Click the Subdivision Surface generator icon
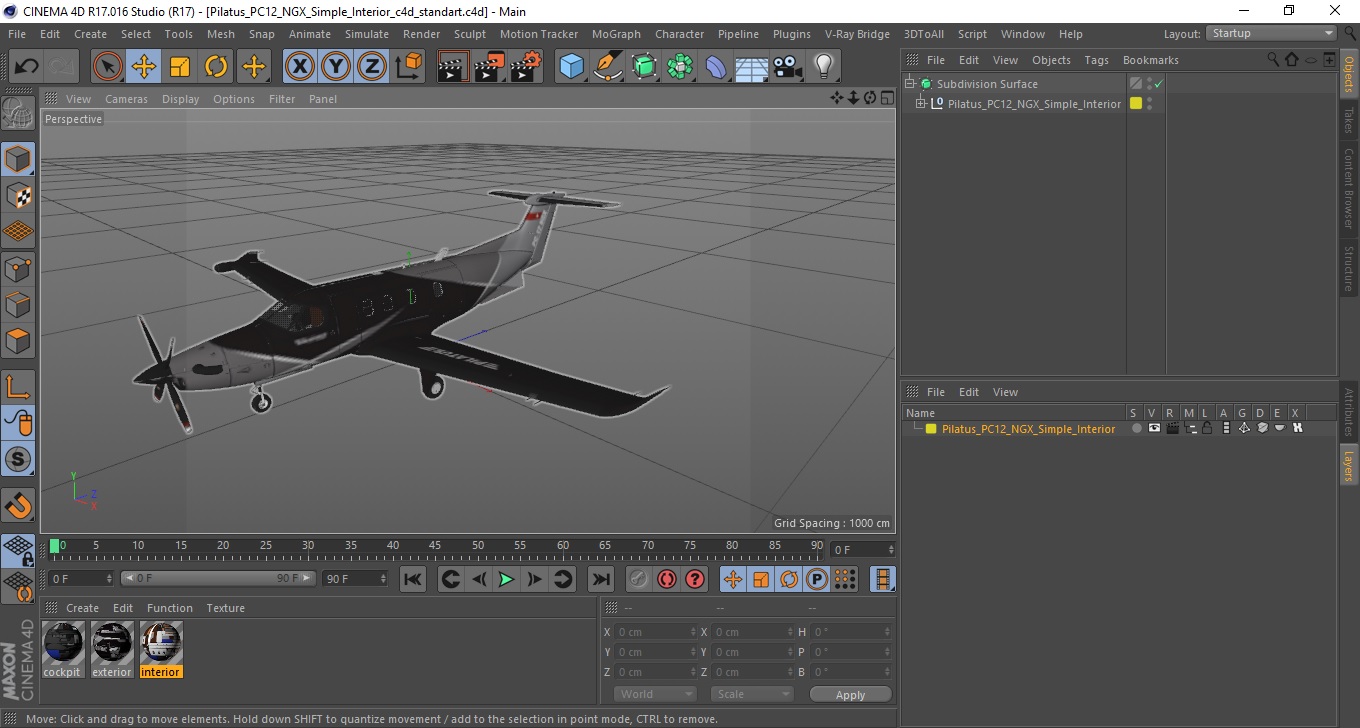Viewport: 1360px width, 728px height. click(x=644, y=67)
